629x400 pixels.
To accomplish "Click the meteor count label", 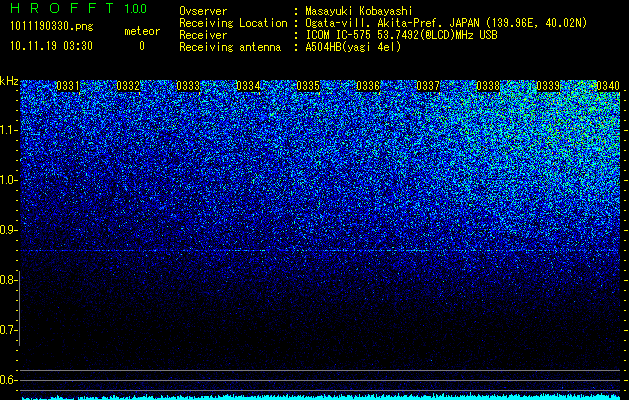I will (x=142, y=31).
